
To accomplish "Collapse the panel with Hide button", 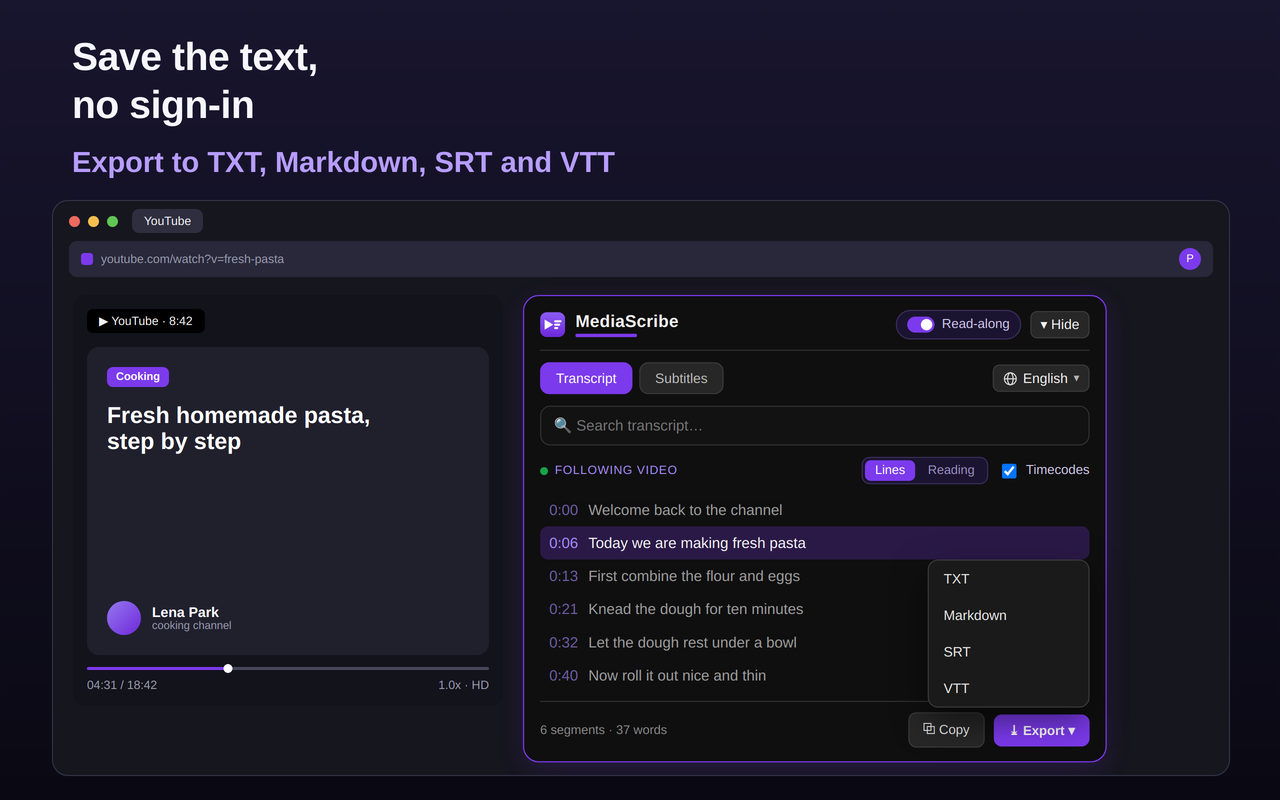I will [1060, 324].
